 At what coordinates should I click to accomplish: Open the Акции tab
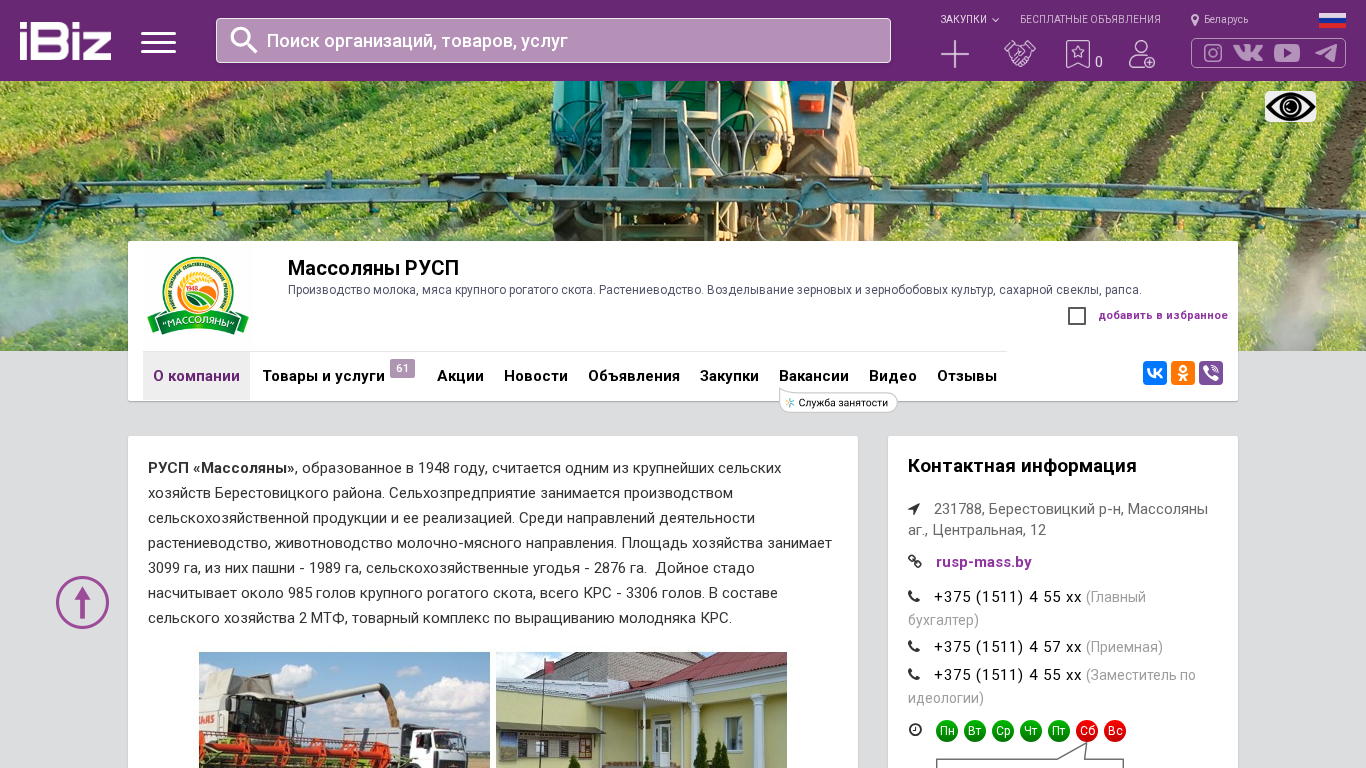460,376
